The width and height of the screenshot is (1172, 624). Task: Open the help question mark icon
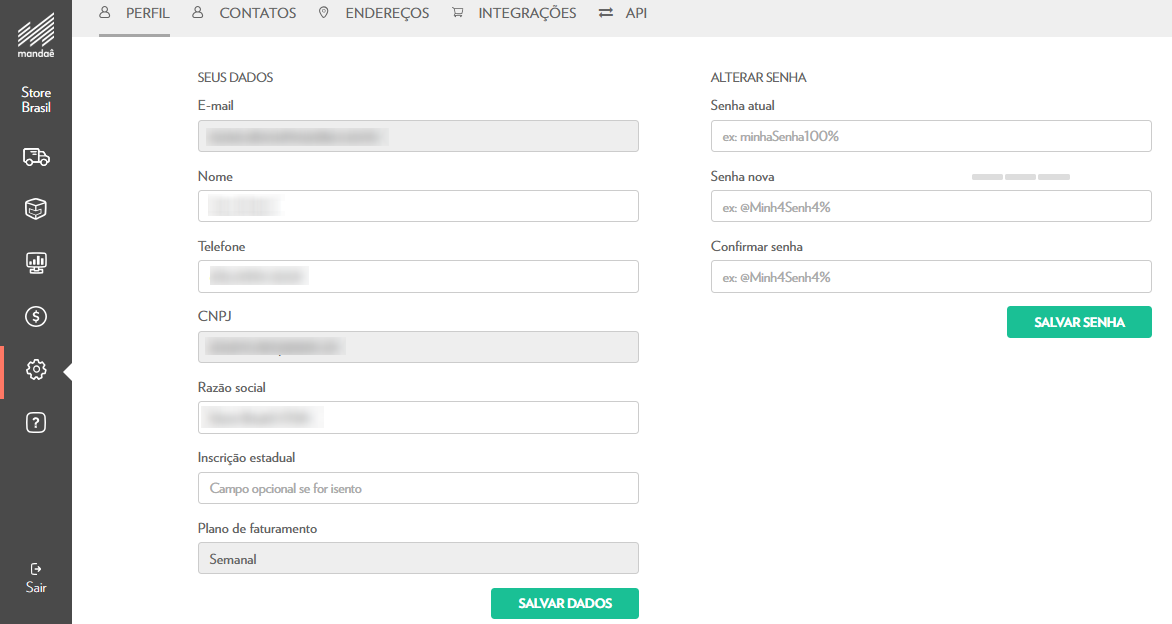[36, 423]
